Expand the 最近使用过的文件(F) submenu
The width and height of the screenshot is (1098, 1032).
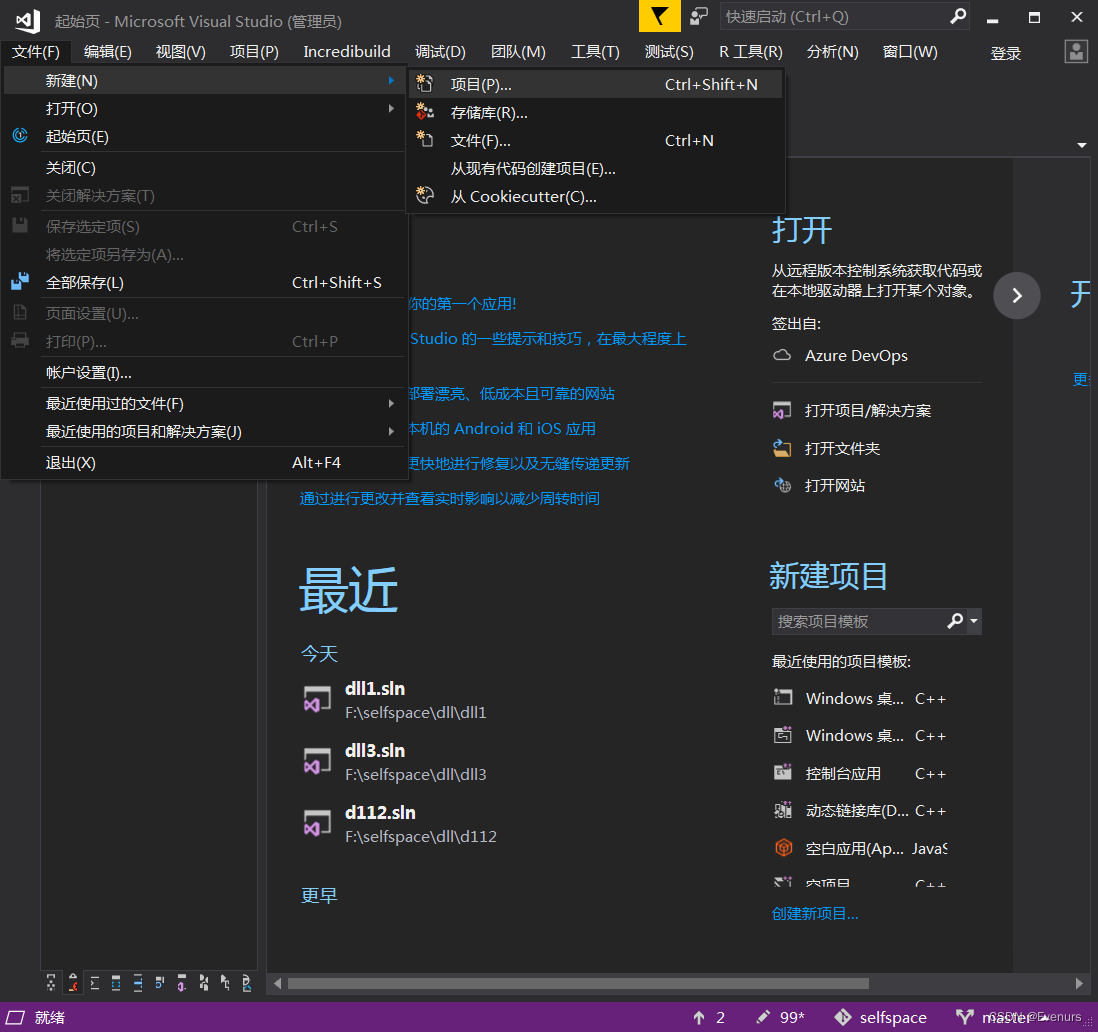(x=391, y=403)
